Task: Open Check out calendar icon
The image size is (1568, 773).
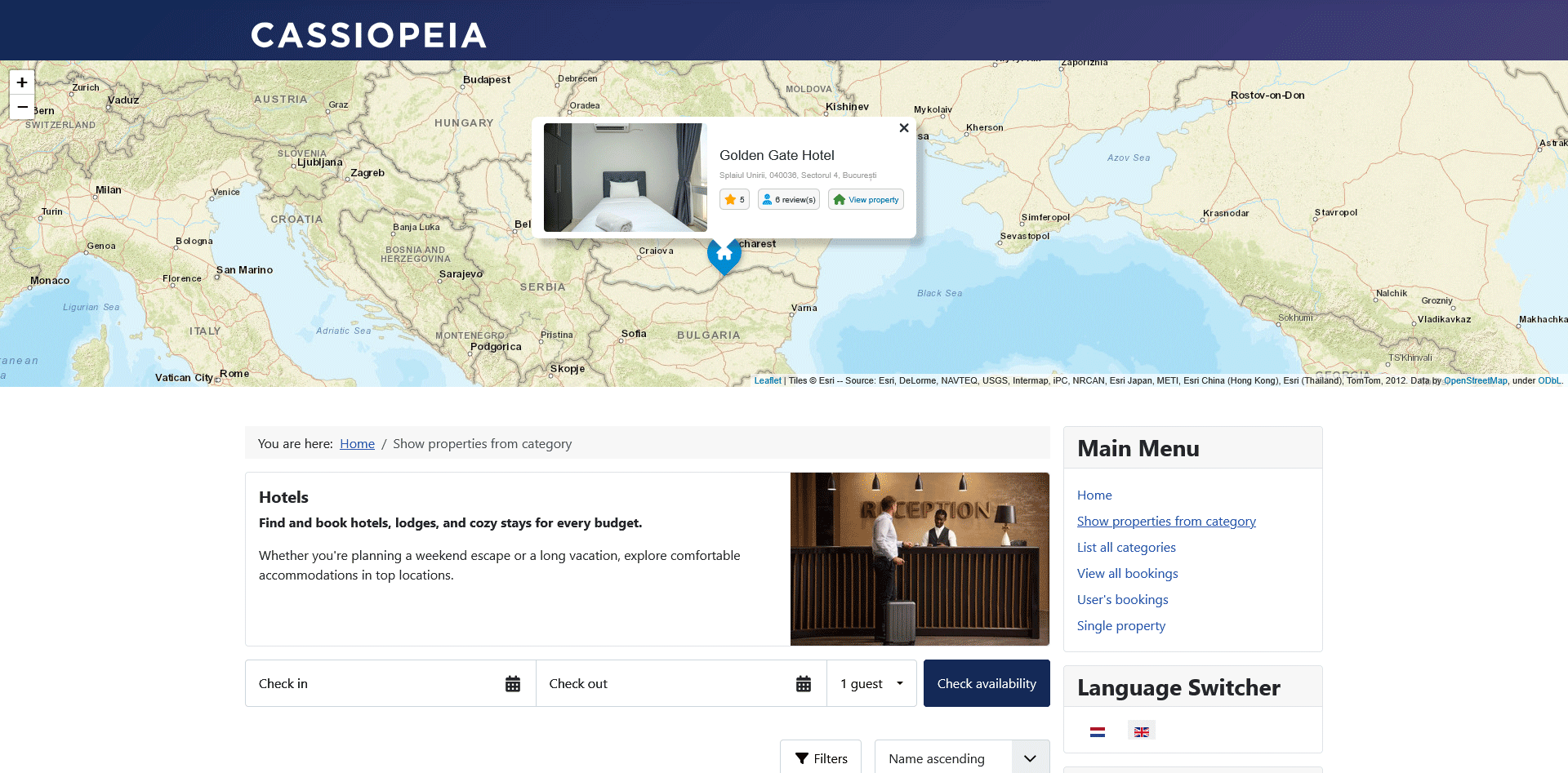Action: click(x=804, y=684)
